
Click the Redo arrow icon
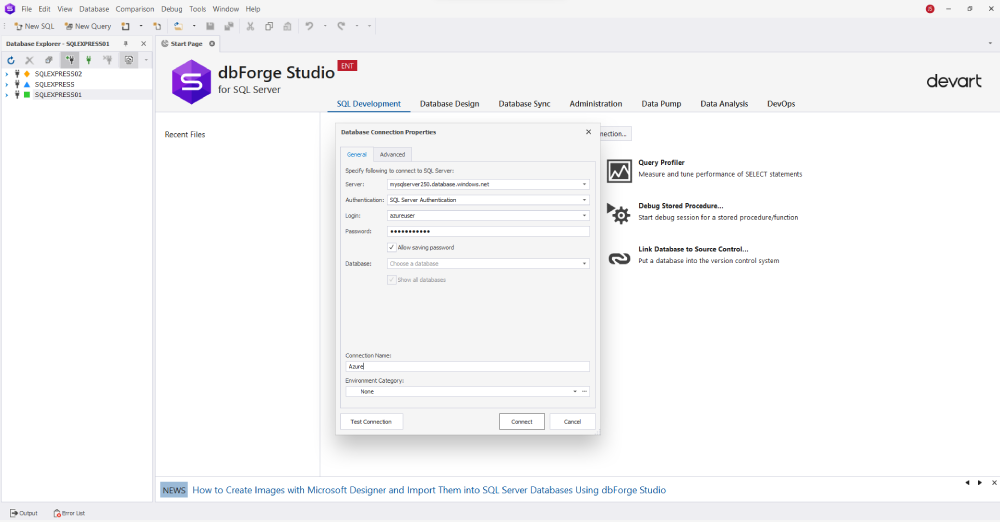click(x=341, y=26)
